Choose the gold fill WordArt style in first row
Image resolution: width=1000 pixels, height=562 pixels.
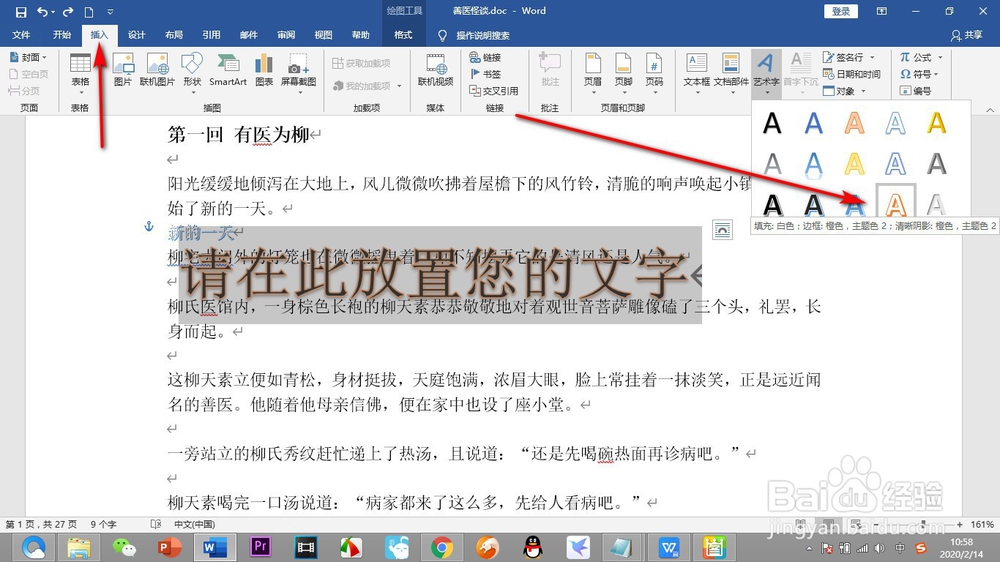click(x=936, y=122)
